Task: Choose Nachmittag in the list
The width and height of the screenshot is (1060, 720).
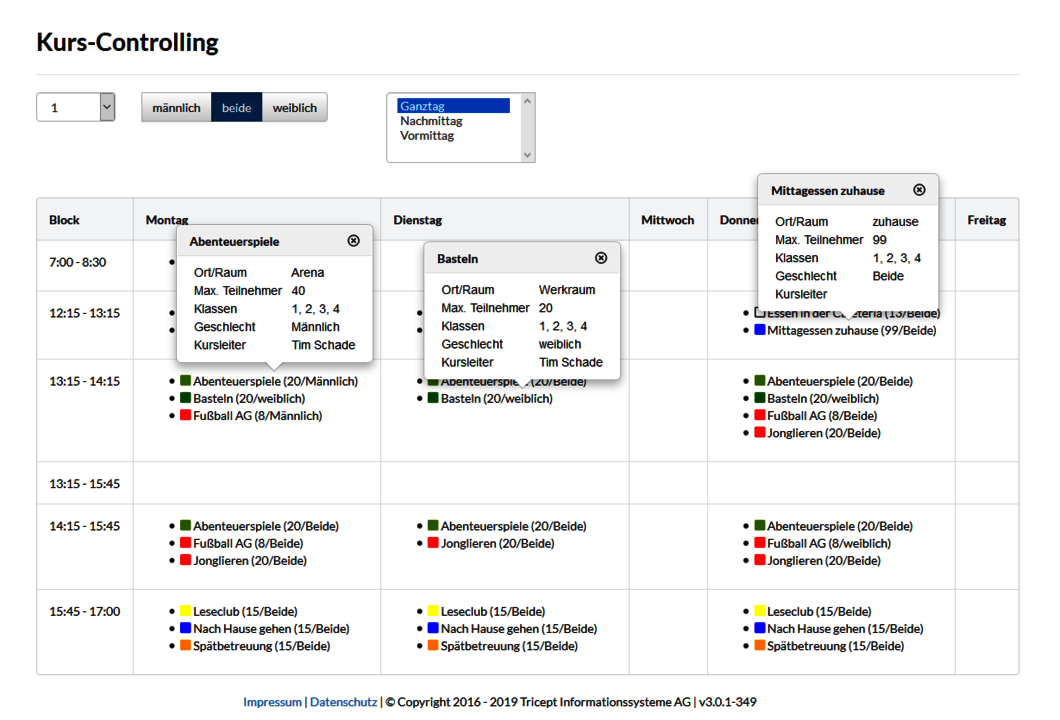Action: click(x=431, y=121)
